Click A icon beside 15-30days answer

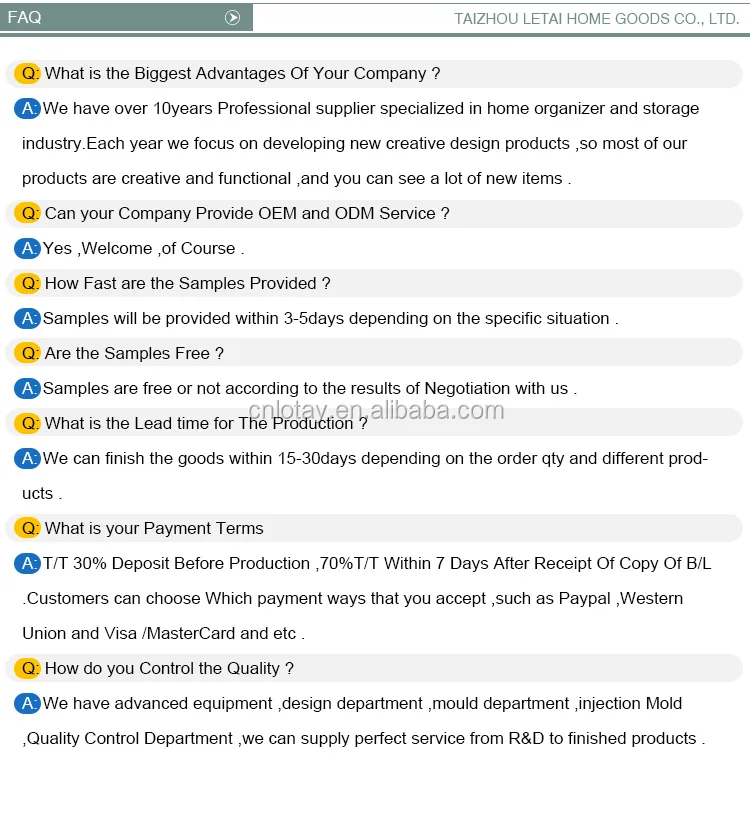27,458
